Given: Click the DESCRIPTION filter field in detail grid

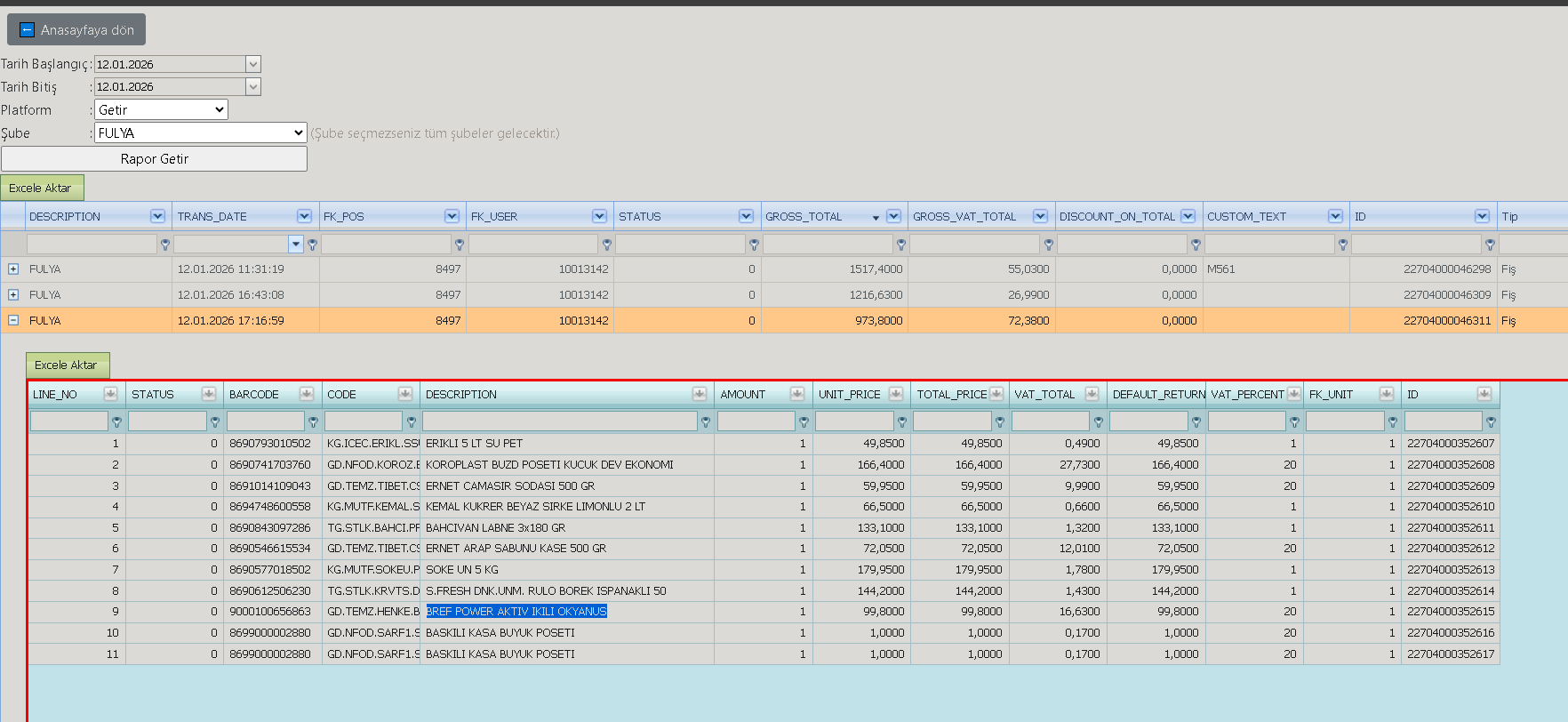Looking at the screenshot, I should pos(560,421).
